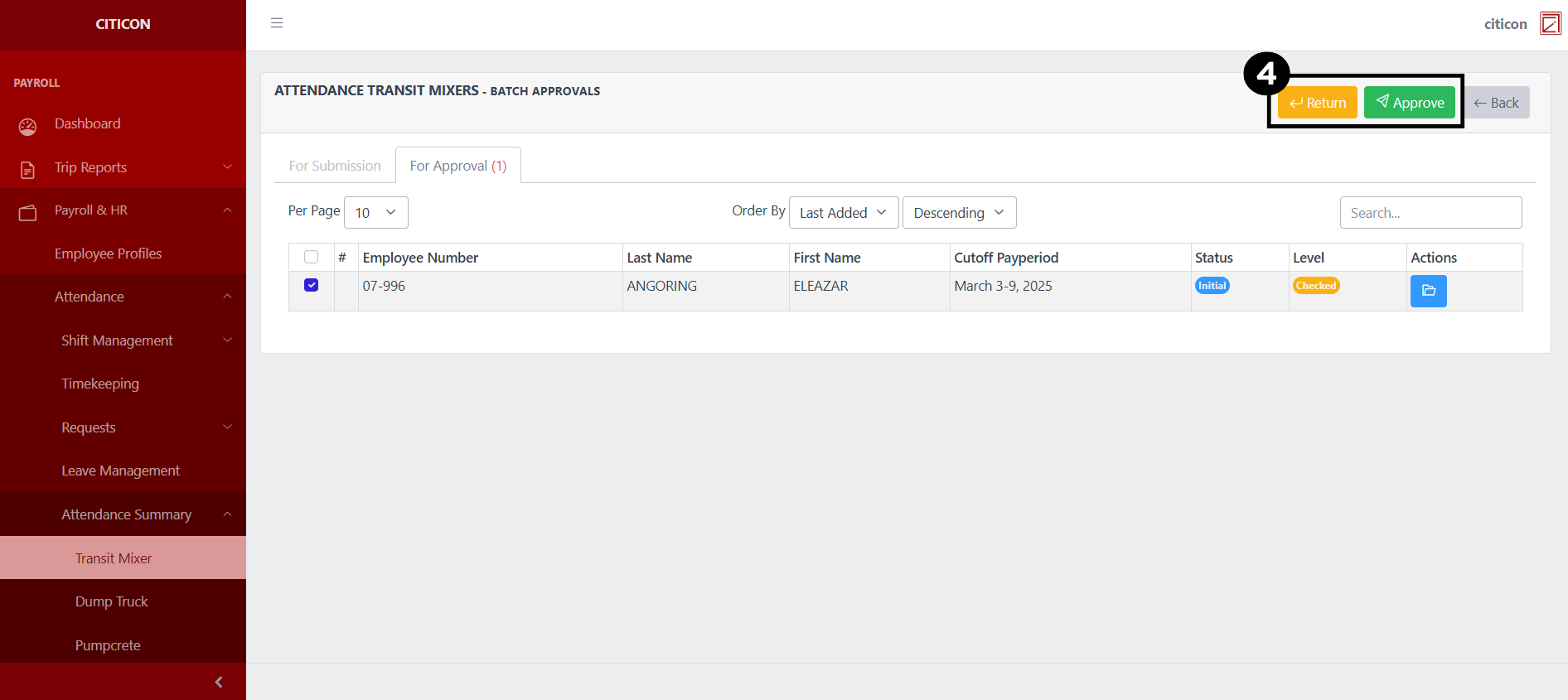Switch to the For Submission tab
Image resolution: width=1568 pixels, height=700 pixels.
tap(335, 166)
